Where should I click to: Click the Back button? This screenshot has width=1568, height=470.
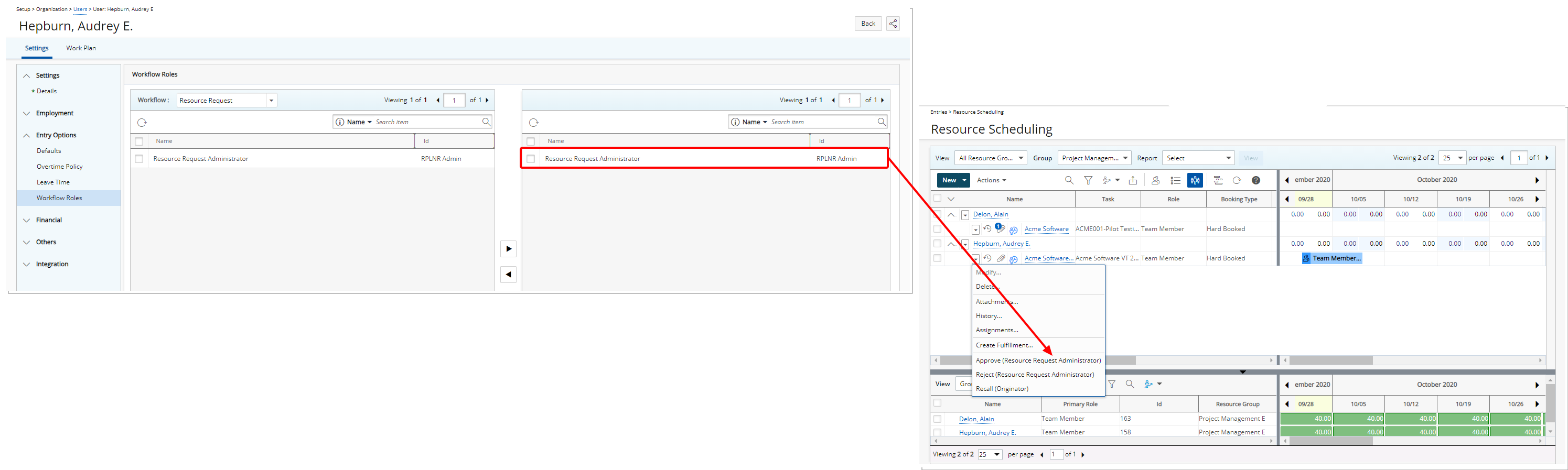(x=868, y=24)
